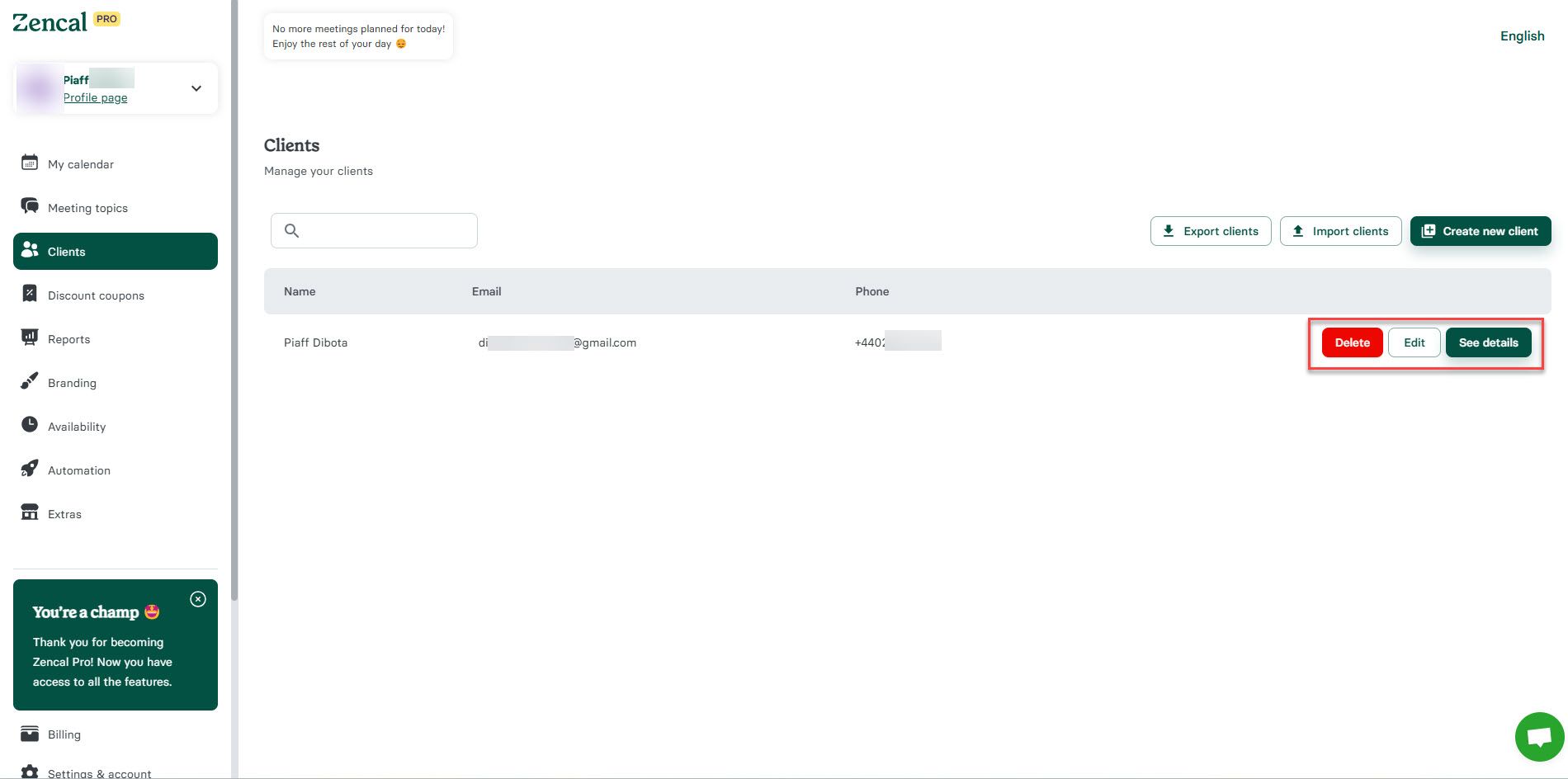Select the Reports icon

(30, 338)
